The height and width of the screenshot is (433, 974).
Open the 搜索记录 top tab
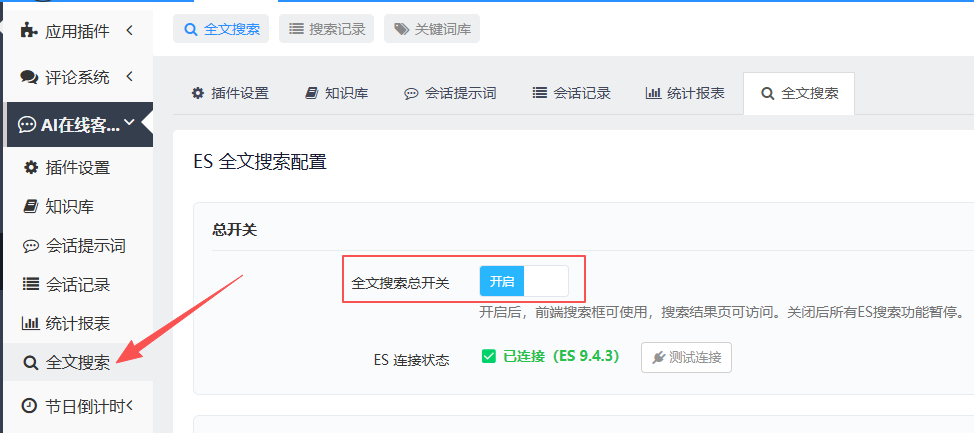click(327, 29)
